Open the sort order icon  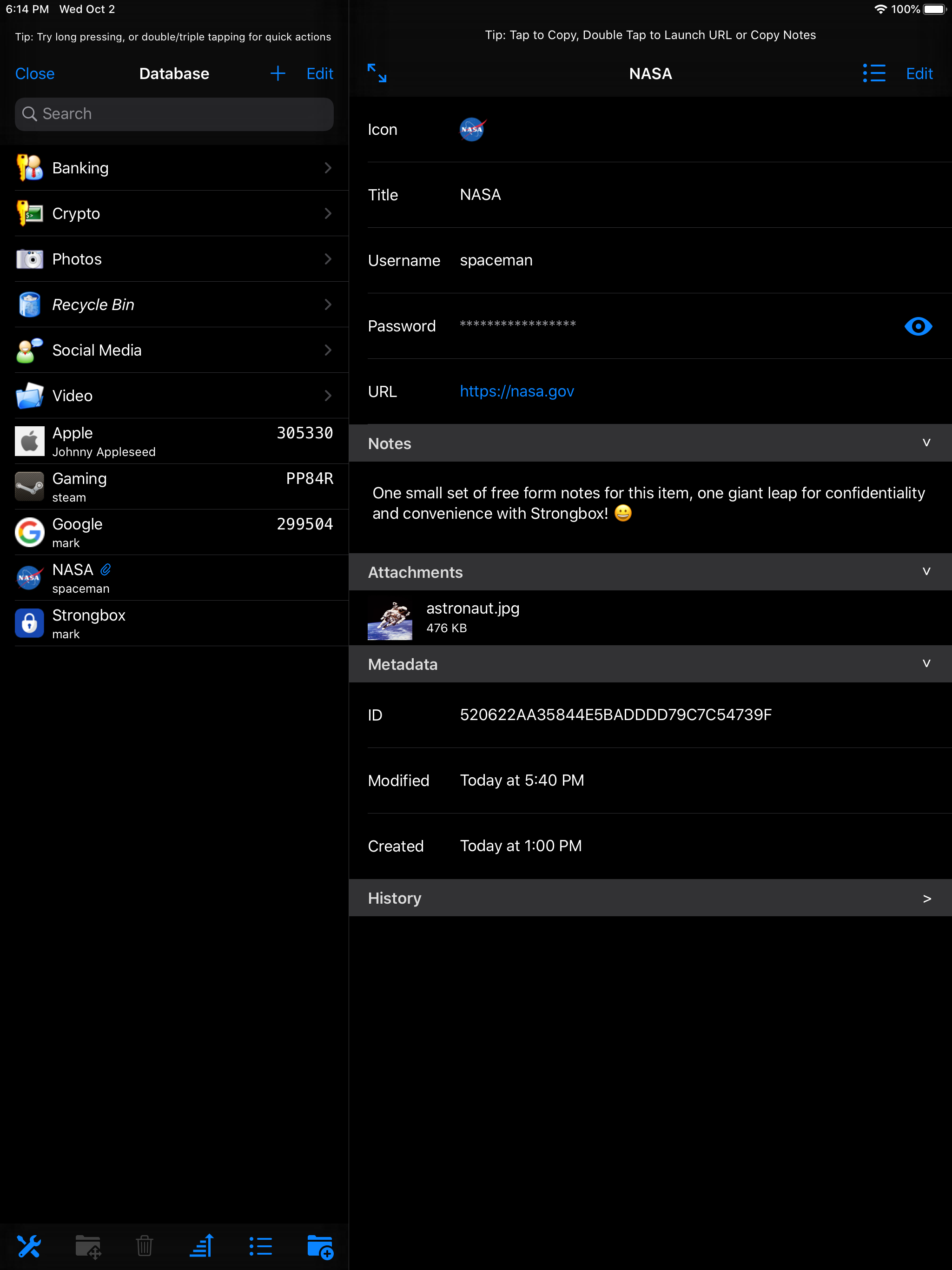click(202, 1246)
